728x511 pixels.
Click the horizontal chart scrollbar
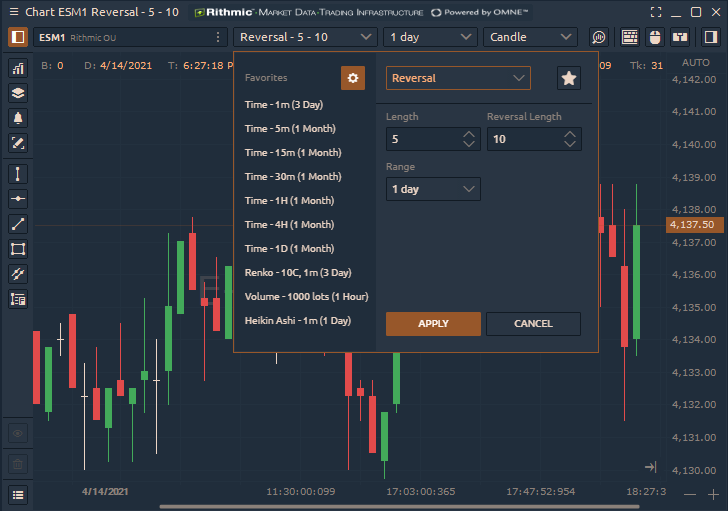pos(400,506)
